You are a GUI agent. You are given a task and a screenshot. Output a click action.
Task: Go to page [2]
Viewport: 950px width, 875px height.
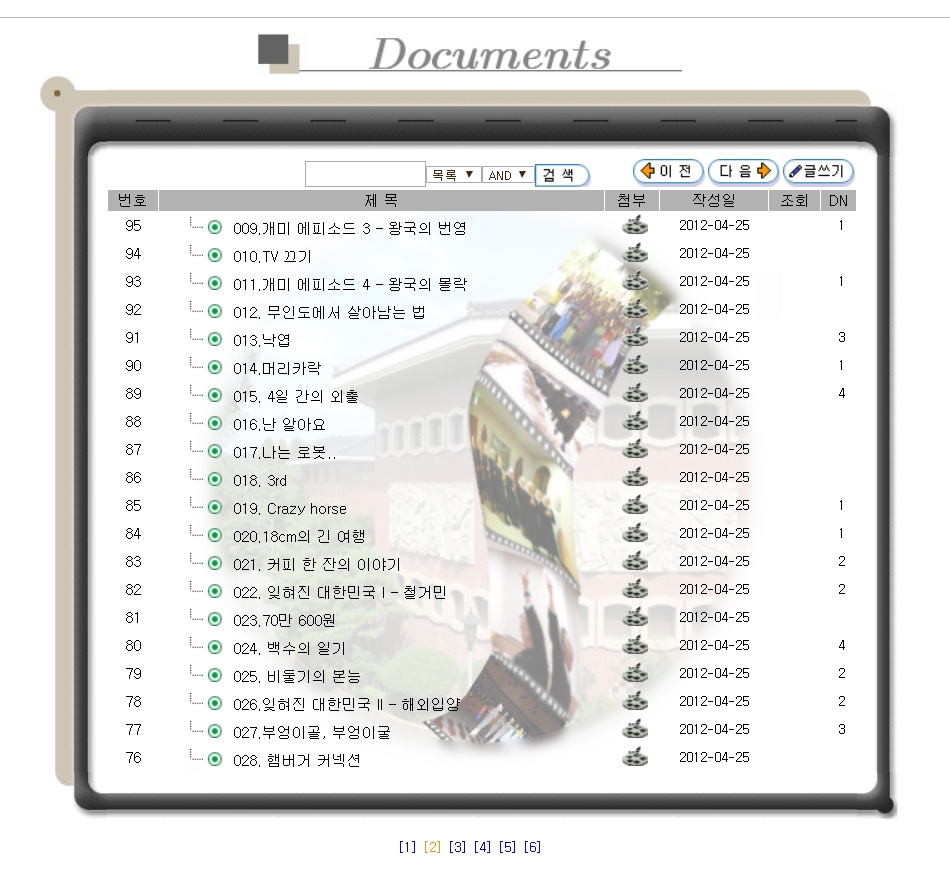click(x=433, y=847)
